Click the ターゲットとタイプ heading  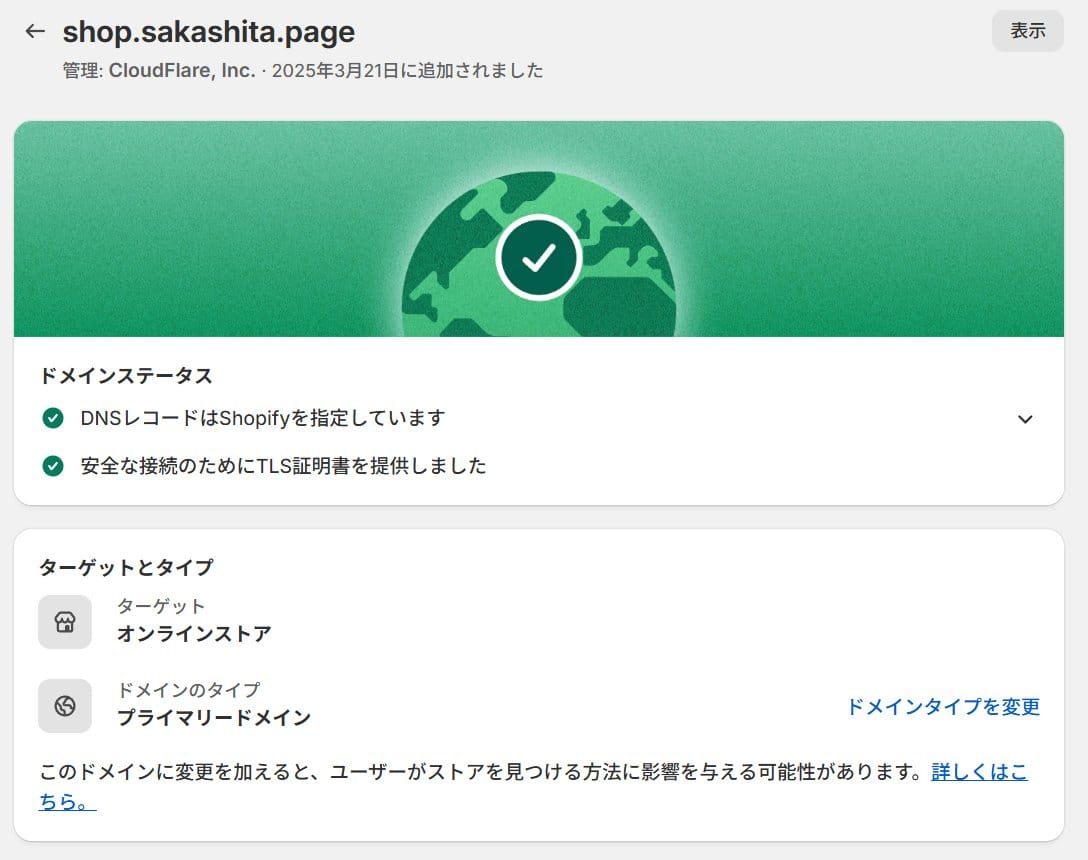(x=126, y=567)
